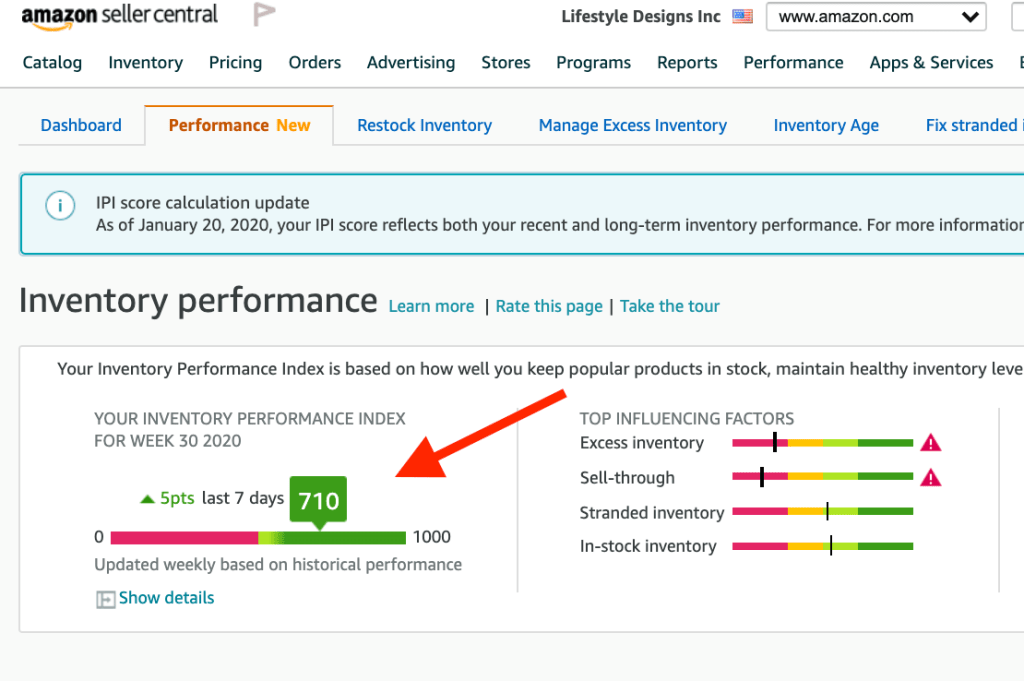The width and height of the screenshot is (1024, 681).
Task: Click the Show details link
Action: pos(167,598)
